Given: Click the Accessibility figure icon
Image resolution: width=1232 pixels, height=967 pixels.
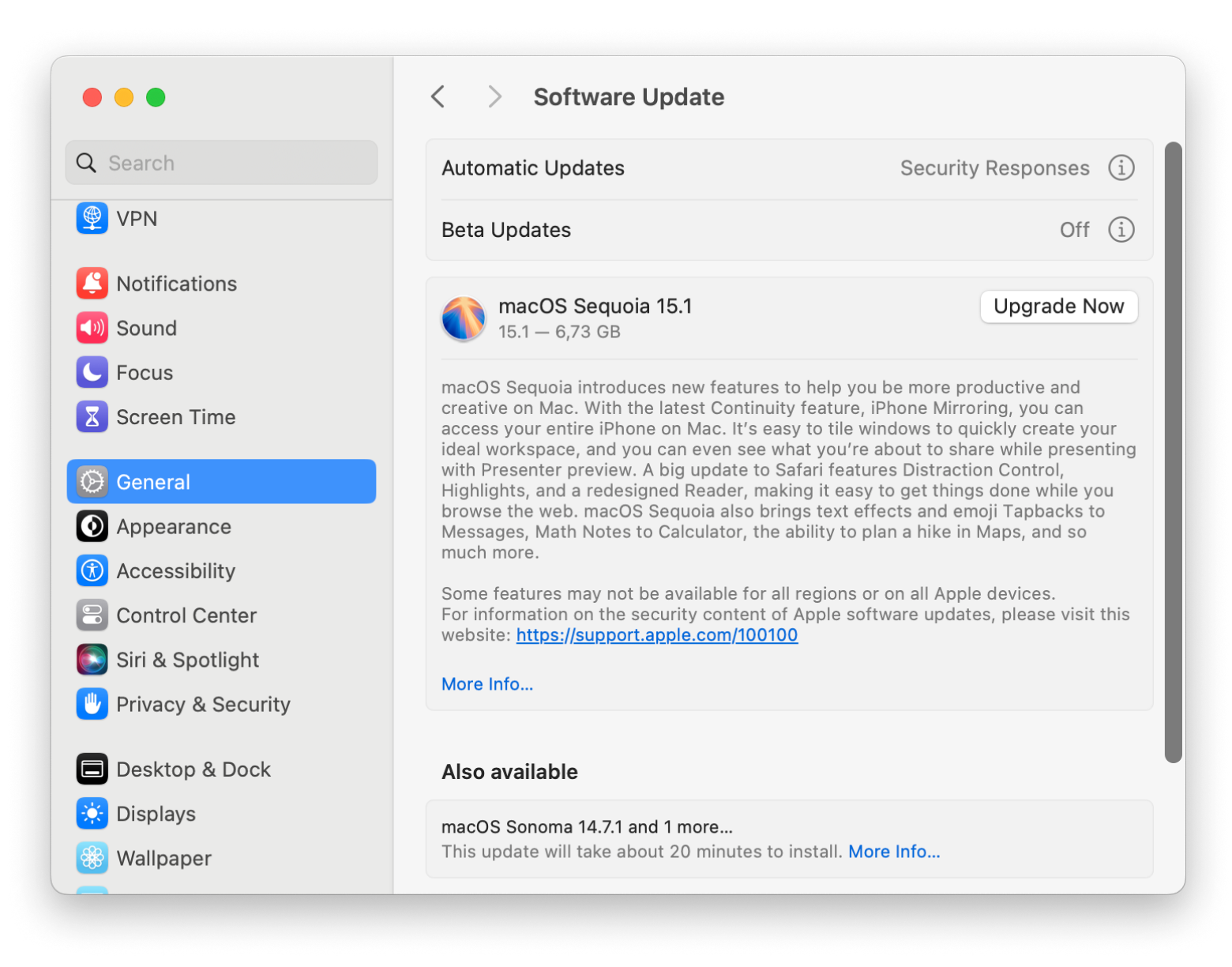Looking at the screenshot, I should point(92,570).
